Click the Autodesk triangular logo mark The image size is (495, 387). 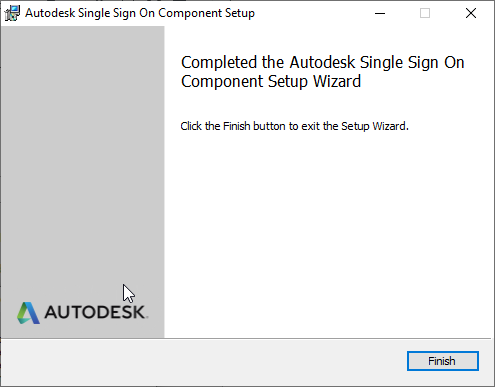(28, 313)
